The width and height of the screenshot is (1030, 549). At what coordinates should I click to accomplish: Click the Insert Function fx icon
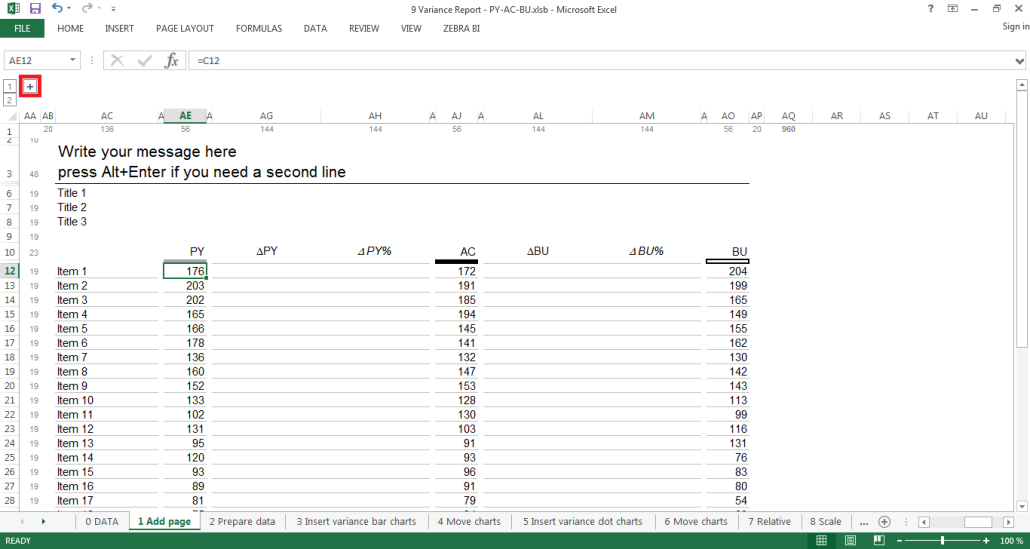(171, 61)
